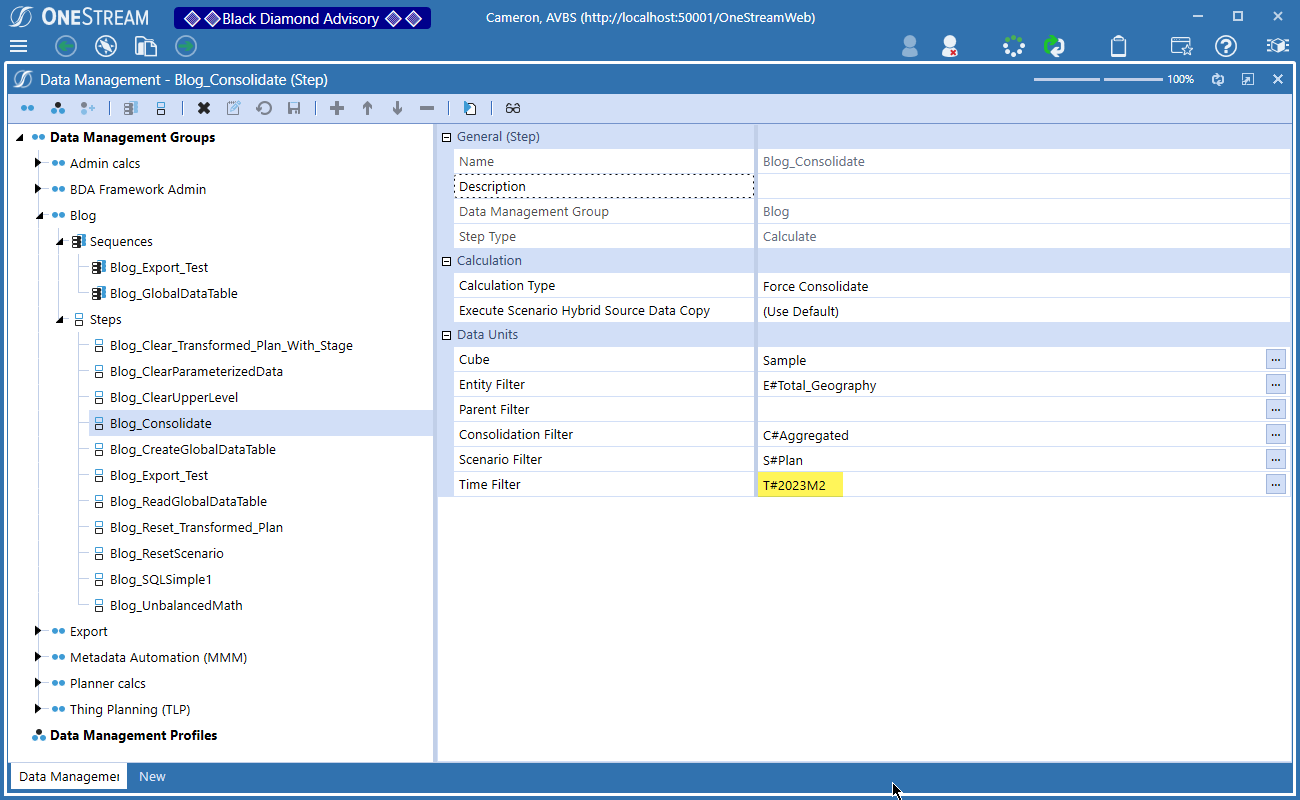Click the Create Sequence toolbar icon
The width and height of the screenshot is (1300, 800).
click(131, 108)
